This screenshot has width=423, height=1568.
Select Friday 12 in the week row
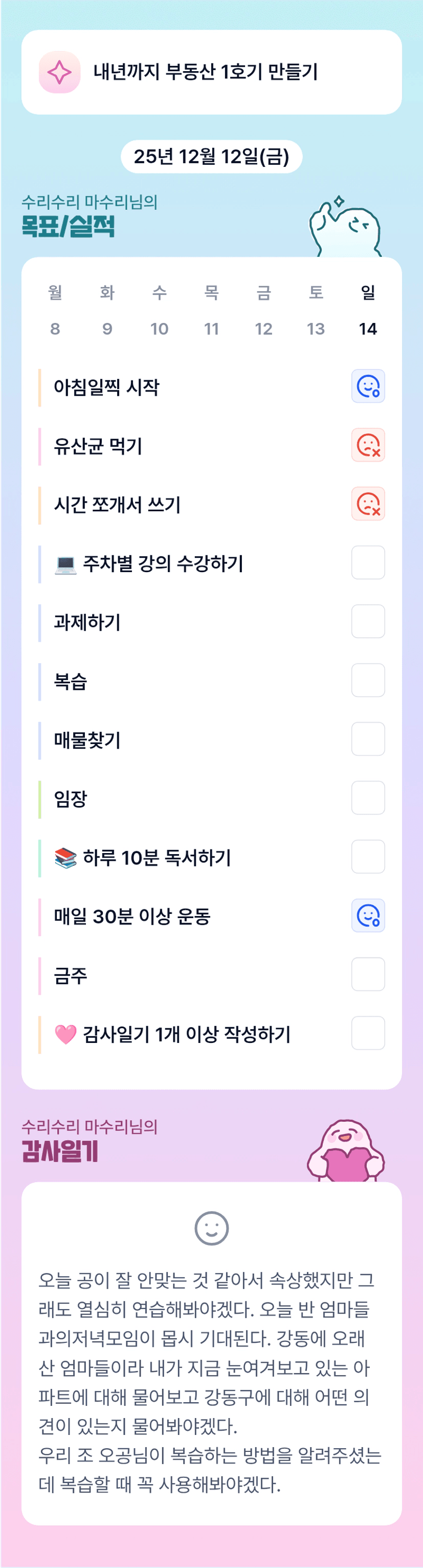point(263,329)
